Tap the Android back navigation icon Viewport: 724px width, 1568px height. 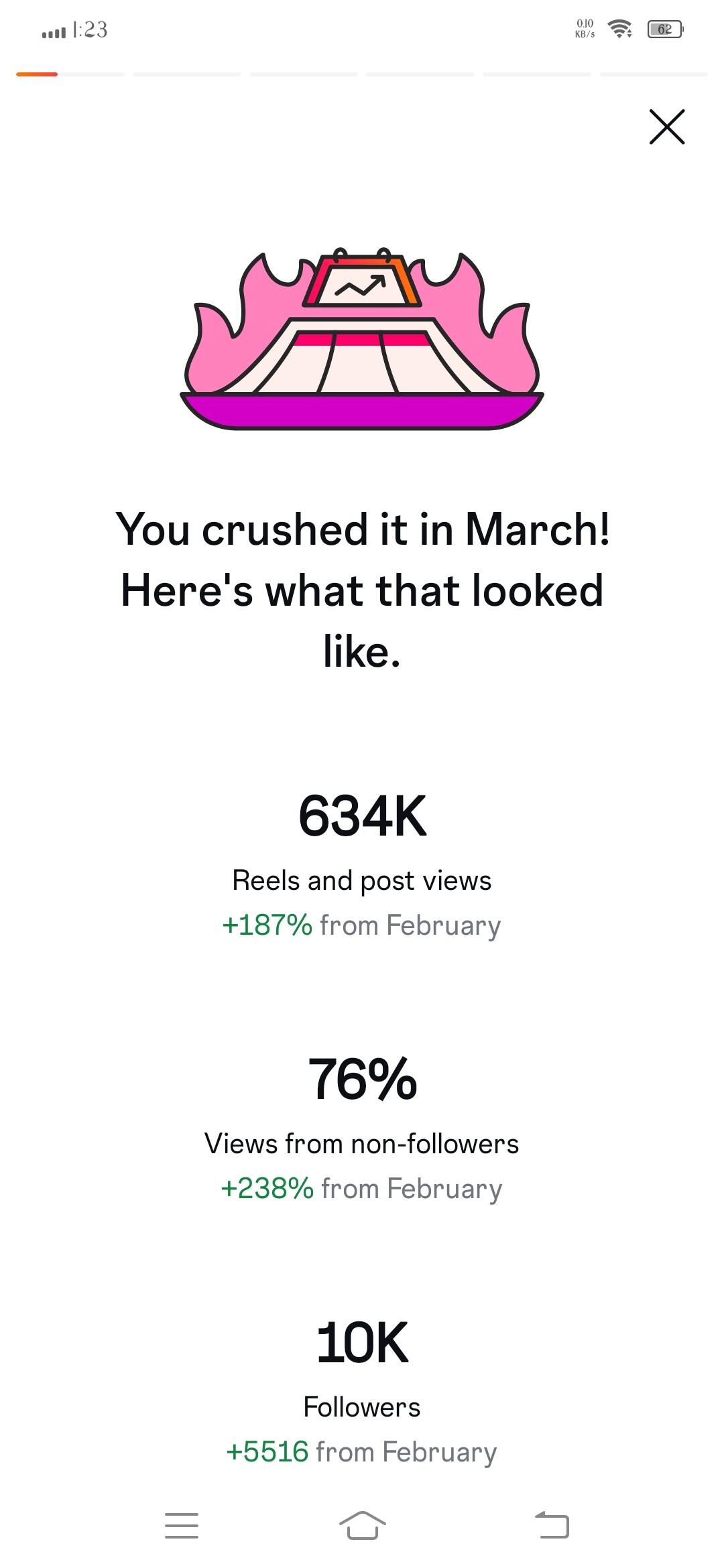point(552,1525)
